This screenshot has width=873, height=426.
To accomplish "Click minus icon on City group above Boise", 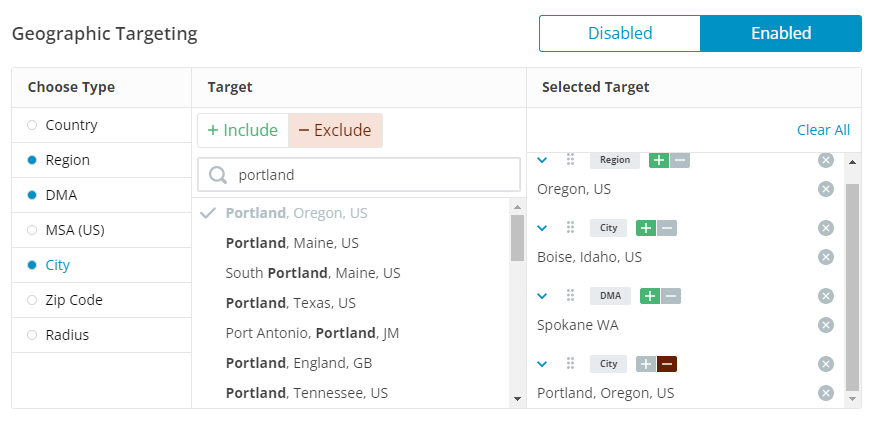I will [x=667, y=228].
